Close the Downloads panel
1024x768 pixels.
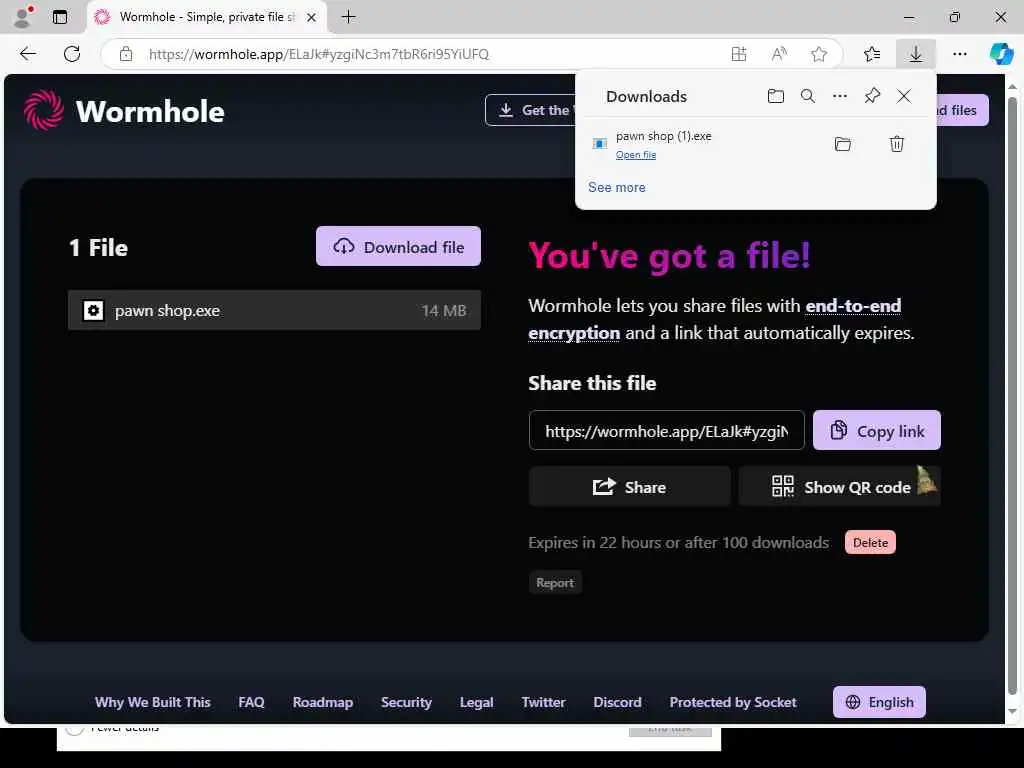coord(904,97)
